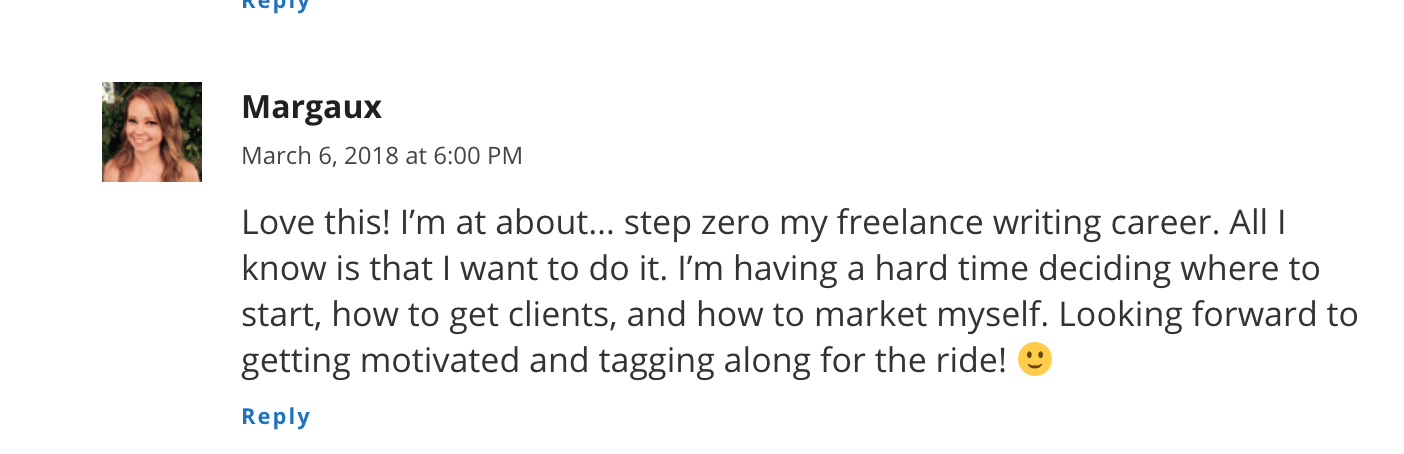Screen dimensions: 1404x454
Task: Click the smiley face emoji
Action: [1035, 360]
